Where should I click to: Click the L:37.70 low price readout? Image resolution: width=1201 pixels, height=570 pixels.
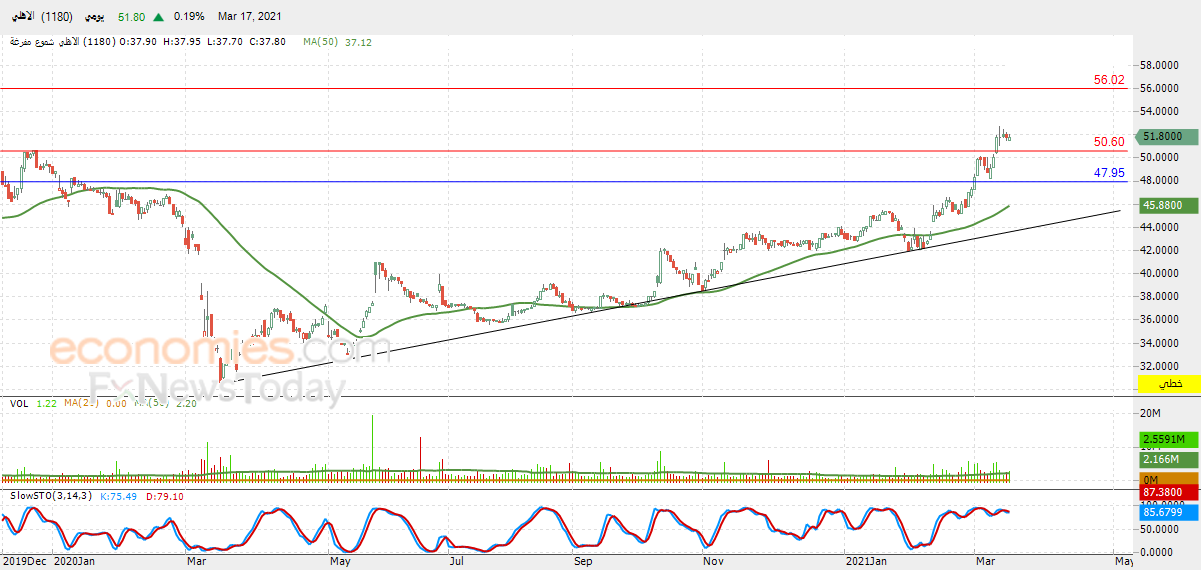point(224,42)
